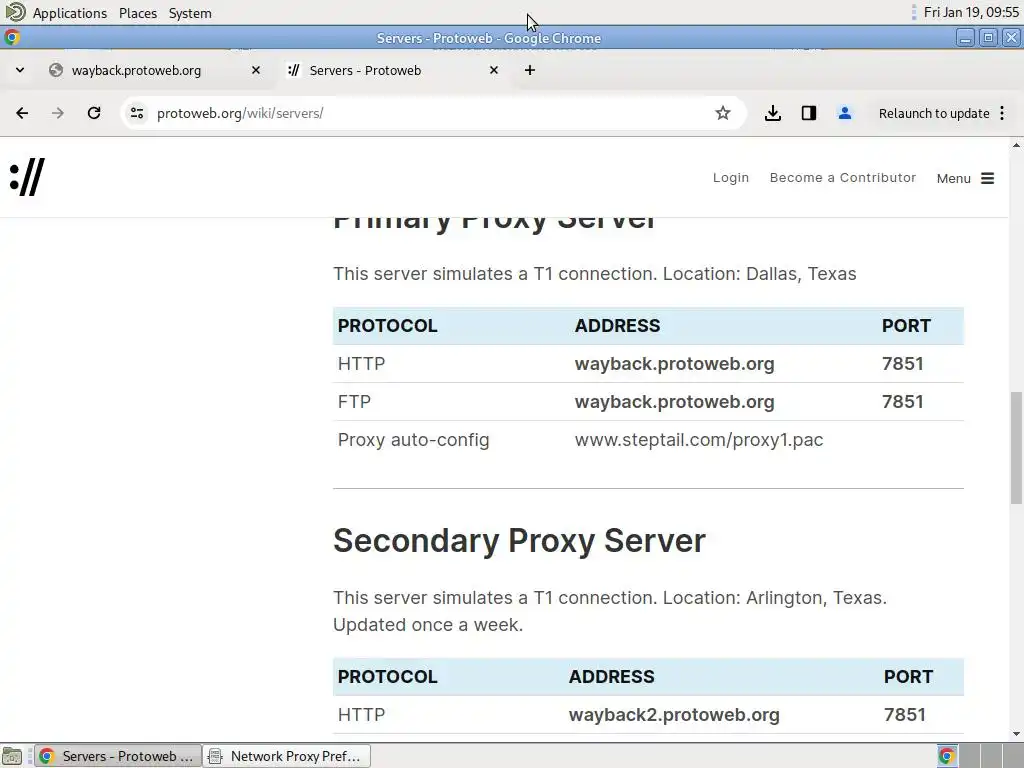
Task: Open the hamburger Menu icon
Action: 987,178
